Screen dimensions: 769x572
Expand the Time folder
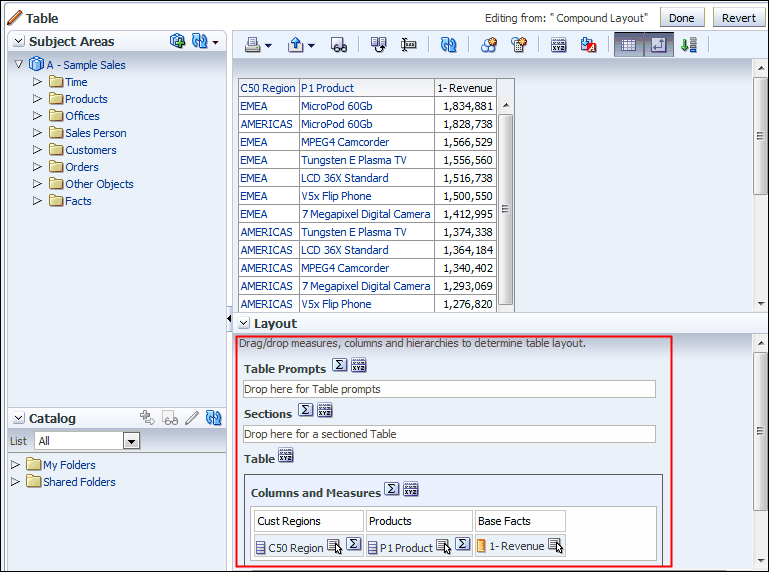click(37, 81)
